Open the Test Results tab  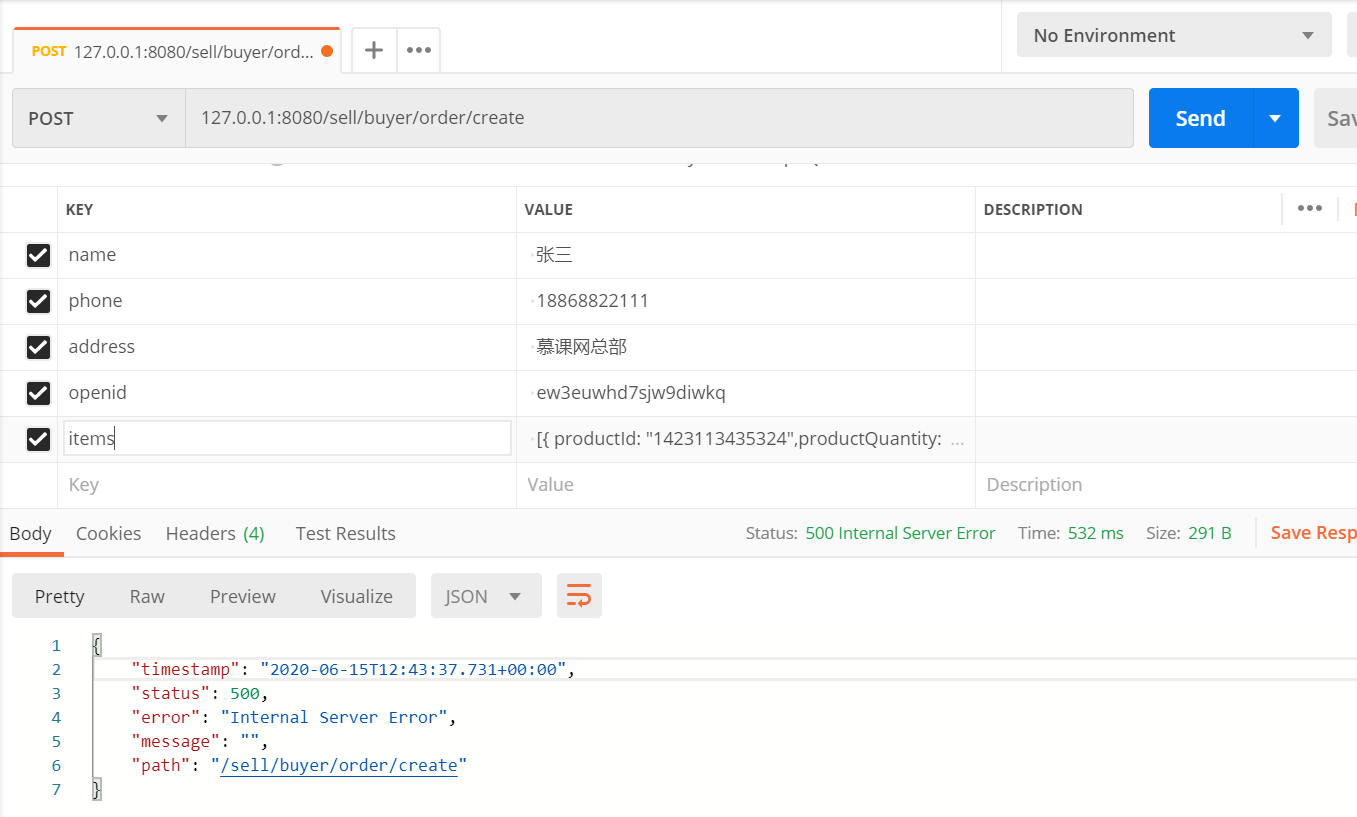pos(346,533)
